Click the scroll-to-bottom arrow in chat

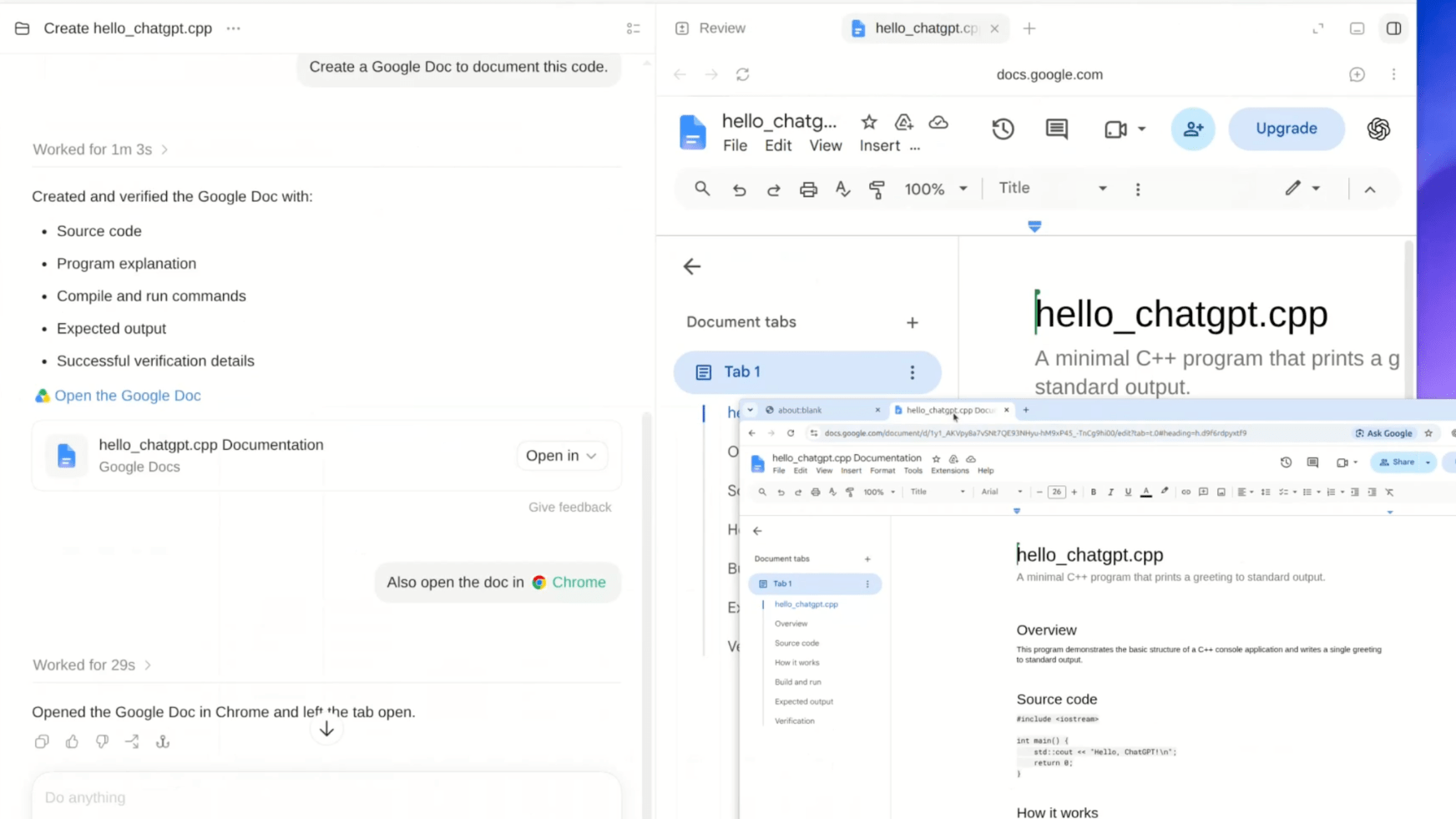pos(326,730)
